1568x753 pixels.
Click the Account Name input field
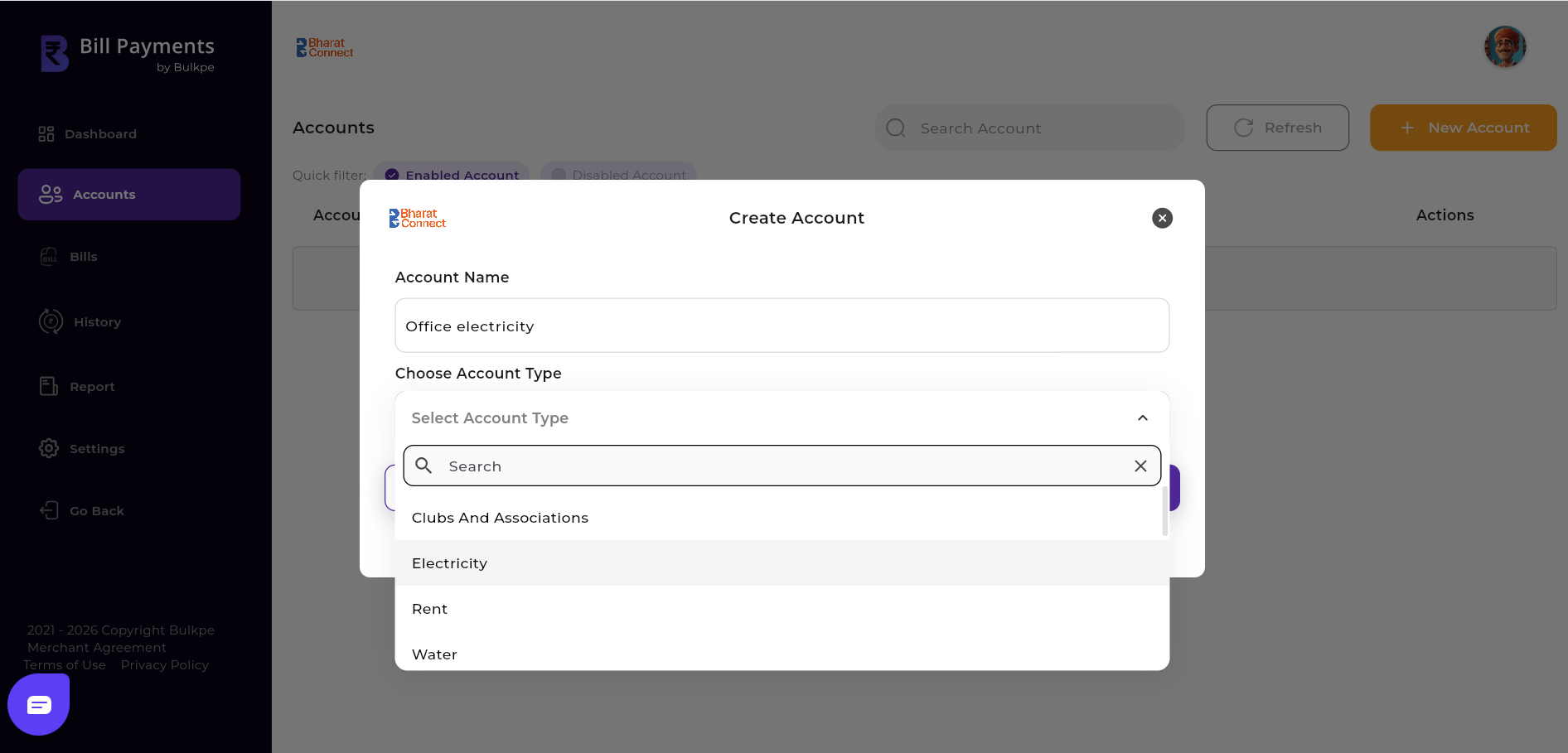(x=782, y=326)
